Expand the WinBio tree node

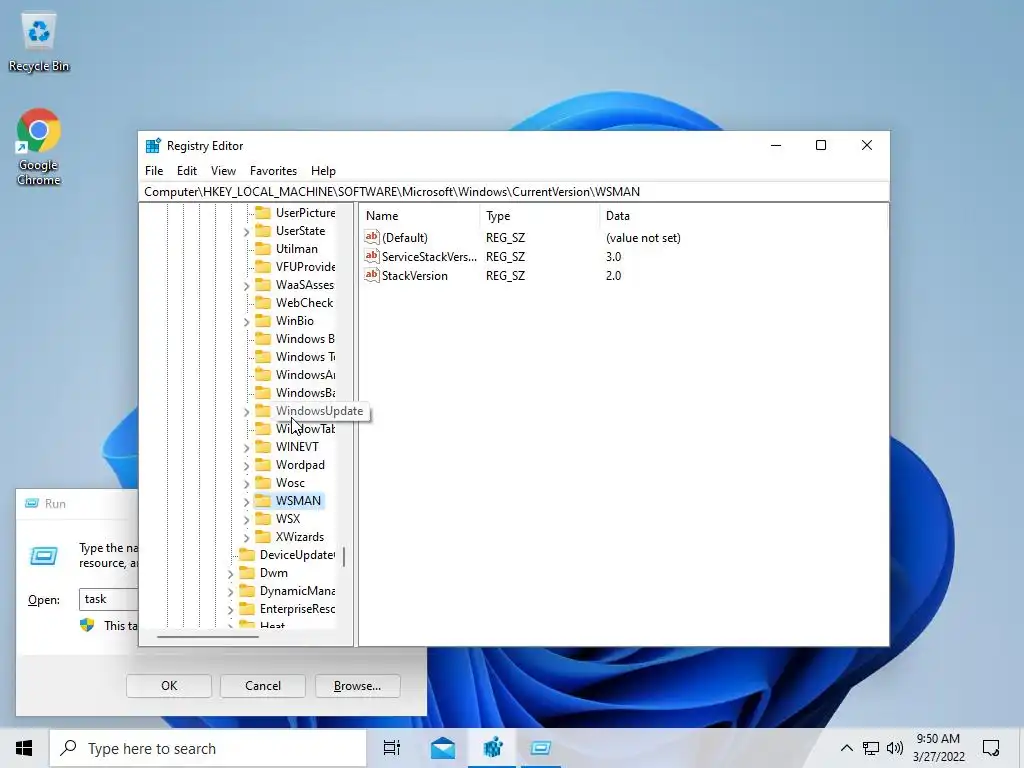coord(246,321)
